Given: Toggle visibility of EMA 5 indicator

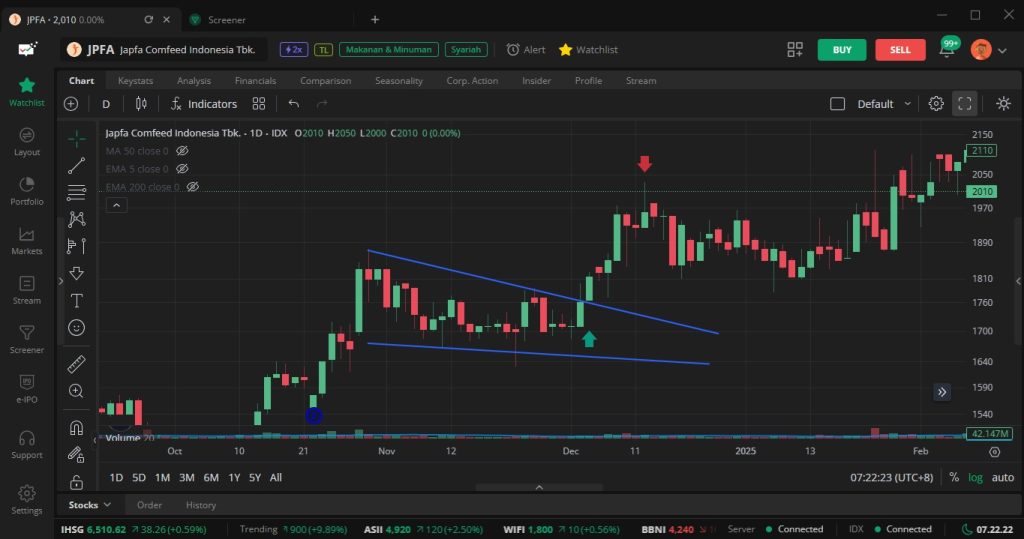Looking at the screenshot, I should coord(182,169).
